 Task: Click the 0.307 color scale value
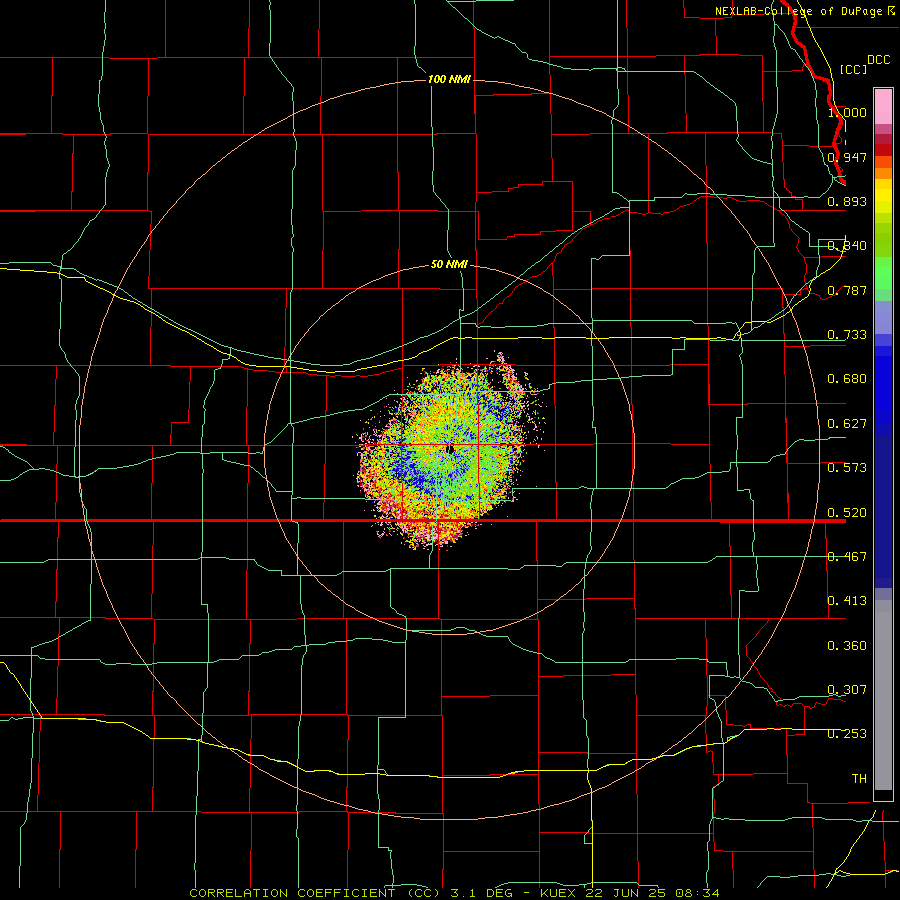(847, 690)
